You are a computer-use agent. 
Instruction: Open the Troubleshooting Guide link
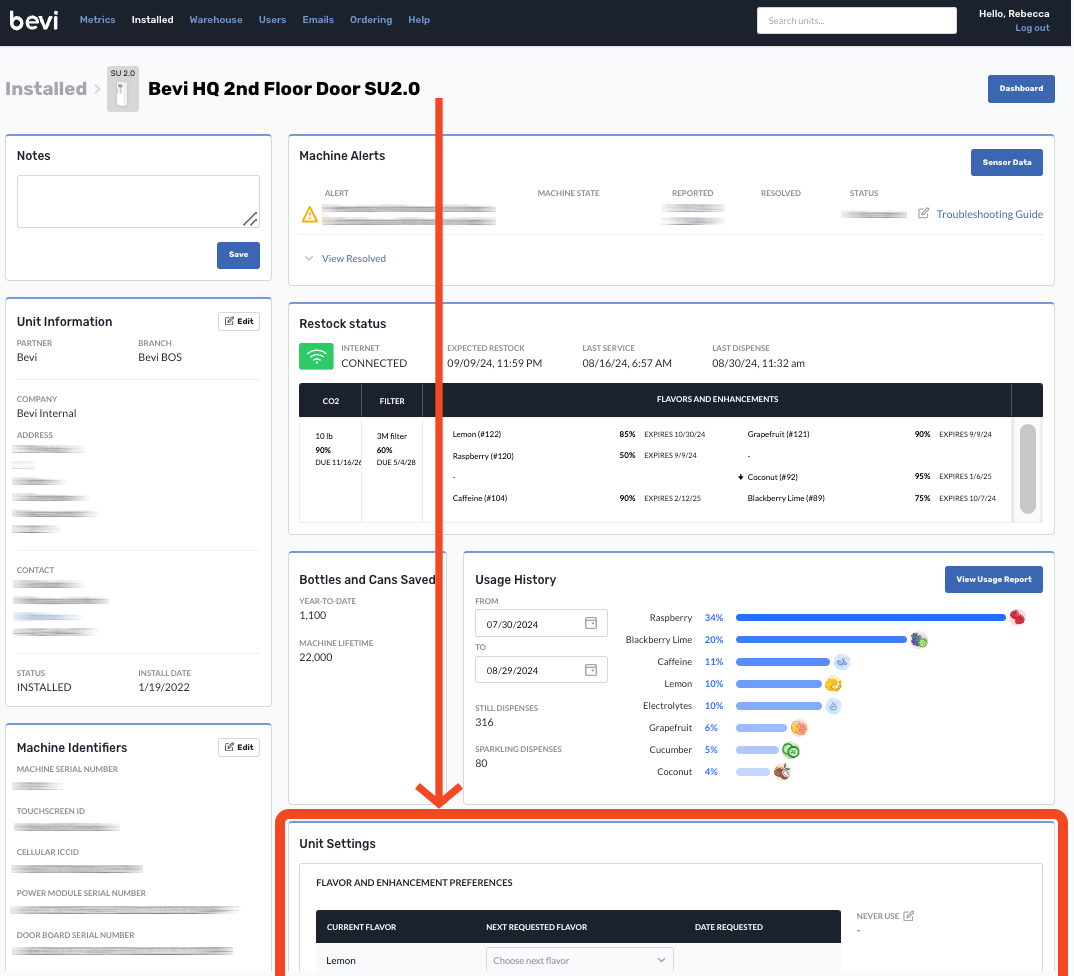[x=989, y=214]
